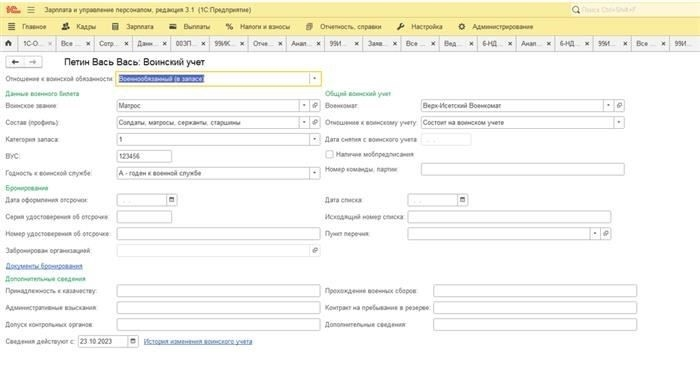Expand the Пункт перечня dropdown arrow

click(595, 234)
